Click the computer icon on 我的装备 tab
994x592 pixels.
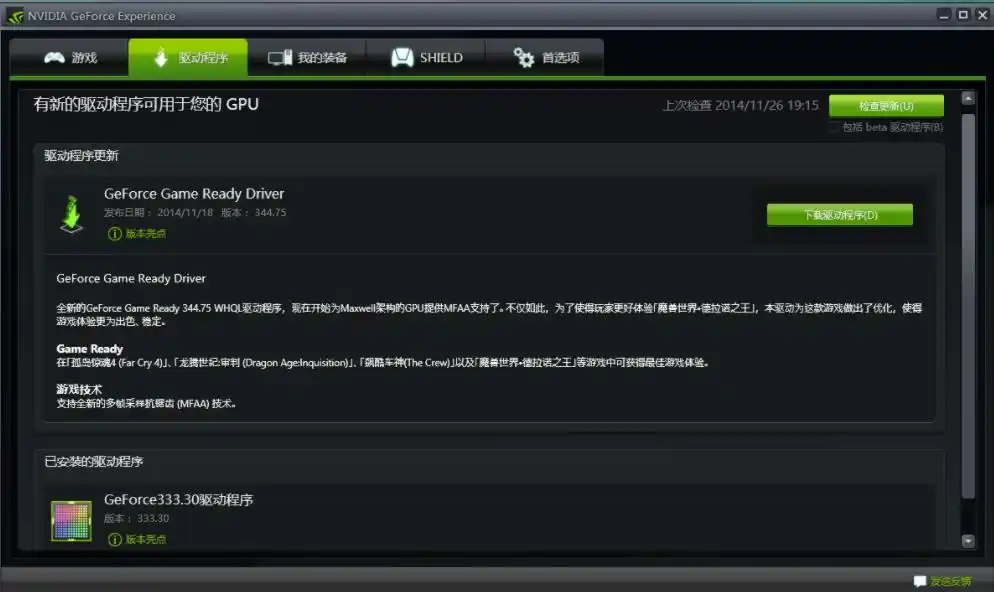(280, 58)
